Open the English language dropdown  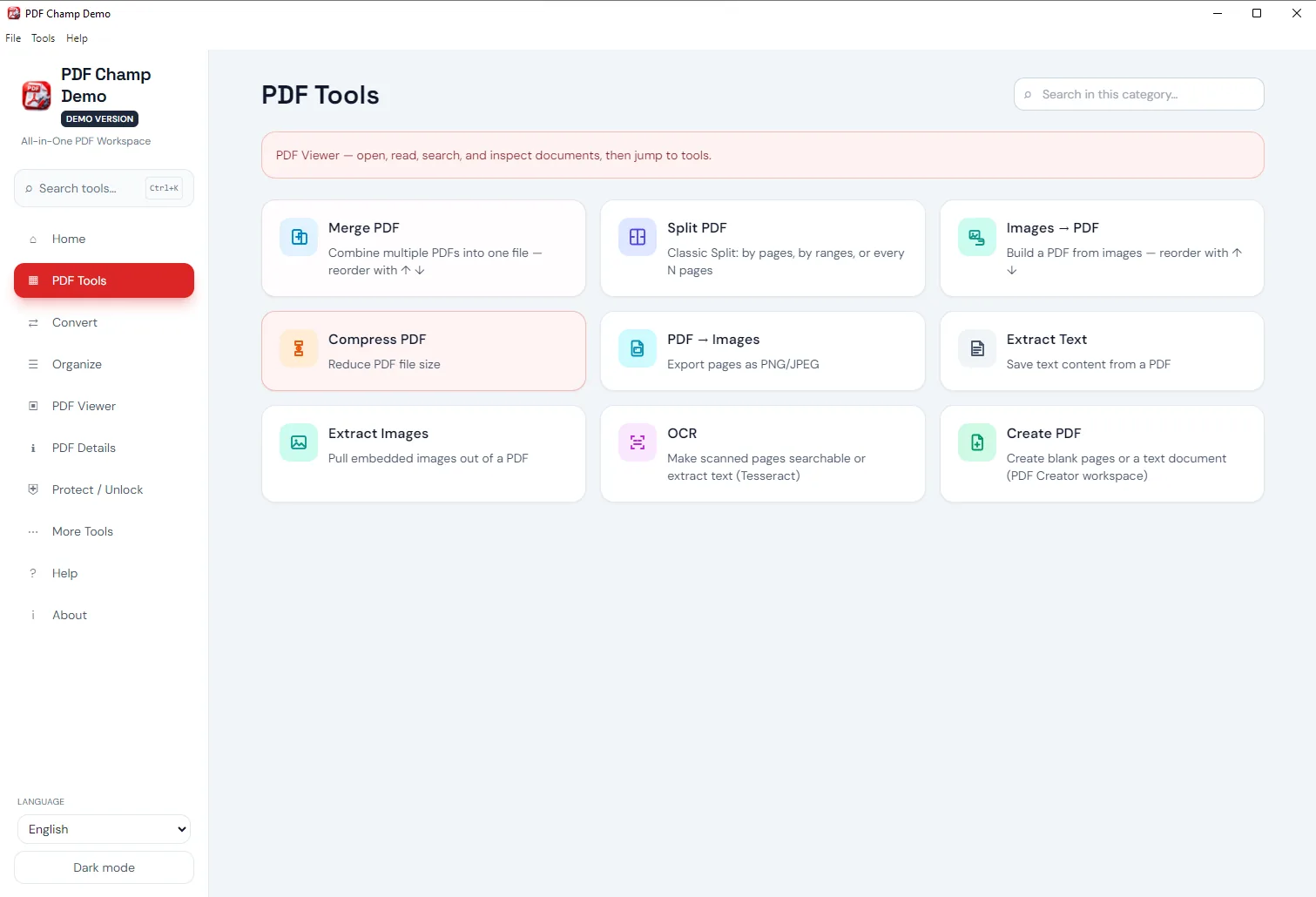pyautogui.click(x=104, y=829)
